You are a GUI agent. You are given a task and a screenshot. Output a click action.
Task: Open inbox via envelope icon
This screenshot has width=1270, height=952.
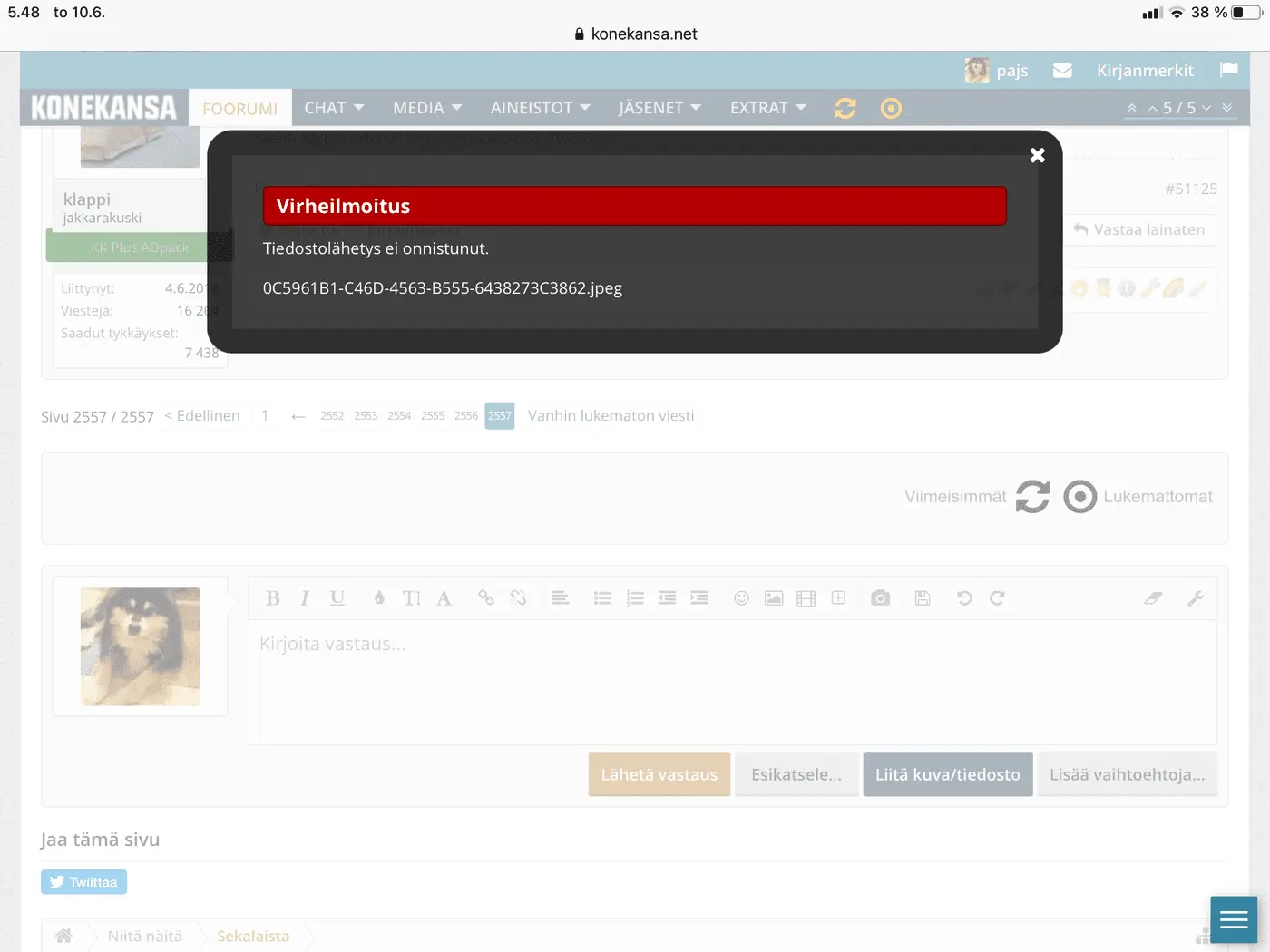click(x=1062, y=71)
